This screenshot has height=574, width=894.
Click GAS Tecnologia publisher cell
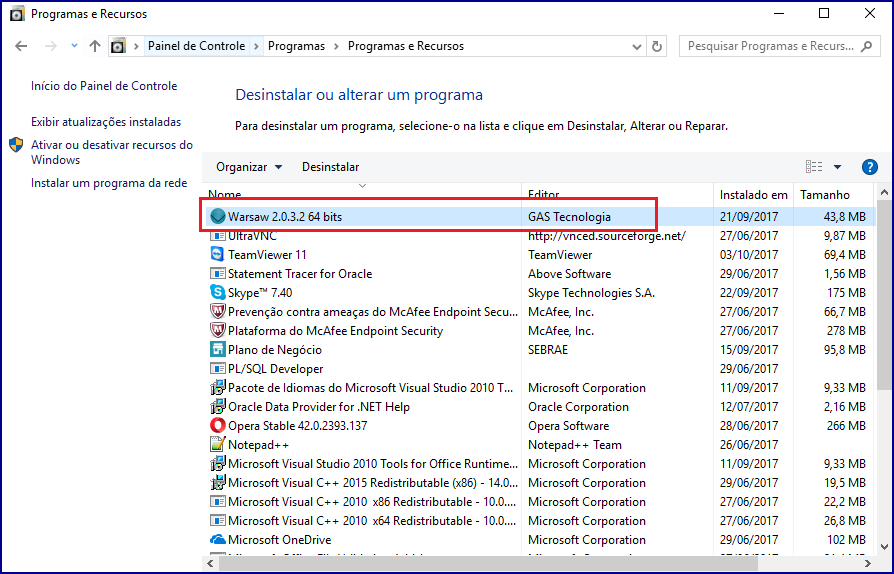pos(569,217)
